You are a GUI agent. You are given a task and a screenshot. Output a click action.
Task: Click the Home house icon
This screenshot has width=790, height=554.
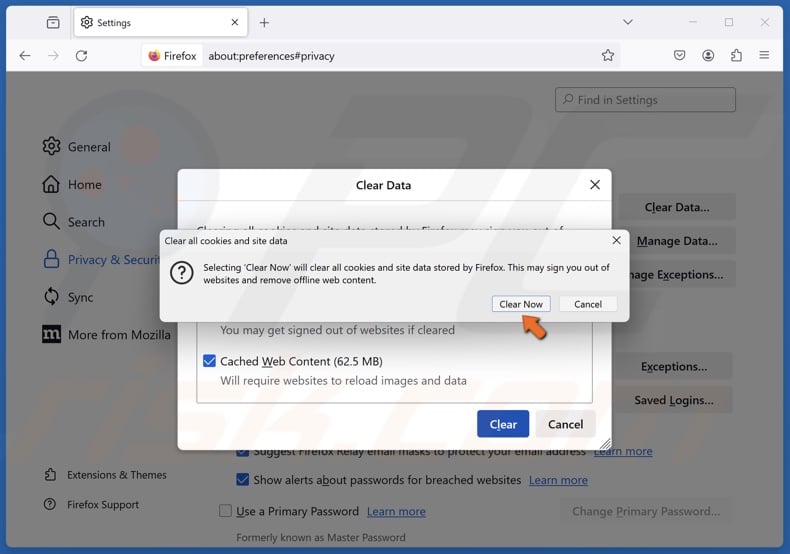[x=51, y=184]
